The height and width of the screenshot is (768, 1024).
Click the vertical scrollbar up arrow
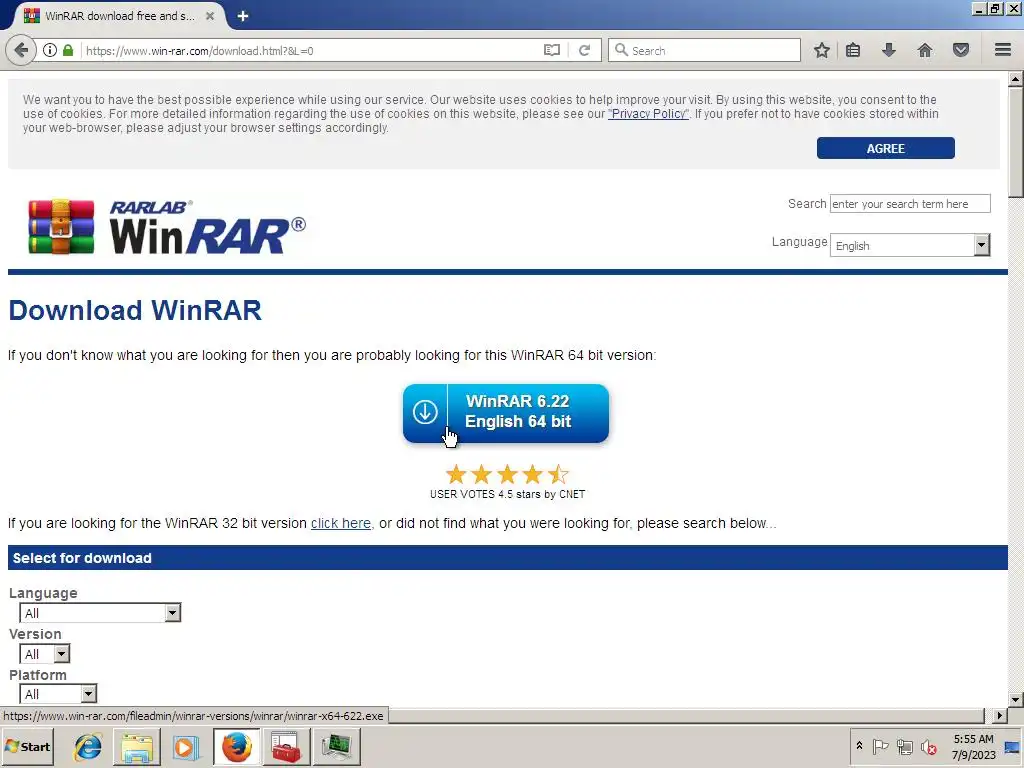coord(1016,79)
